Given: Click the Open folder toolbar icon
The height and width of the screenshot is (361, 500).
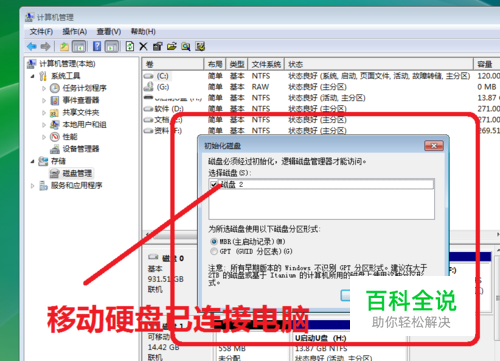Looking at the screenshot, I should point(172,46).
